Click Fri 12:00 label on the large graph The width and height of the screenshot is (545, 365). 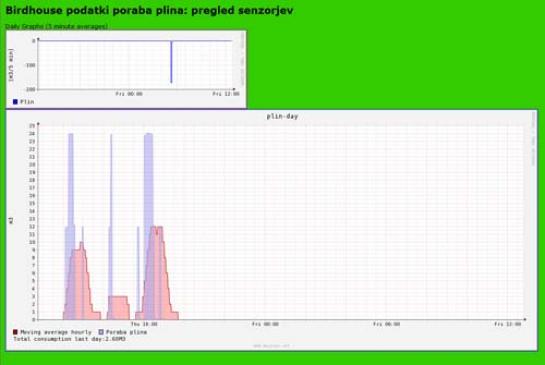507,324
